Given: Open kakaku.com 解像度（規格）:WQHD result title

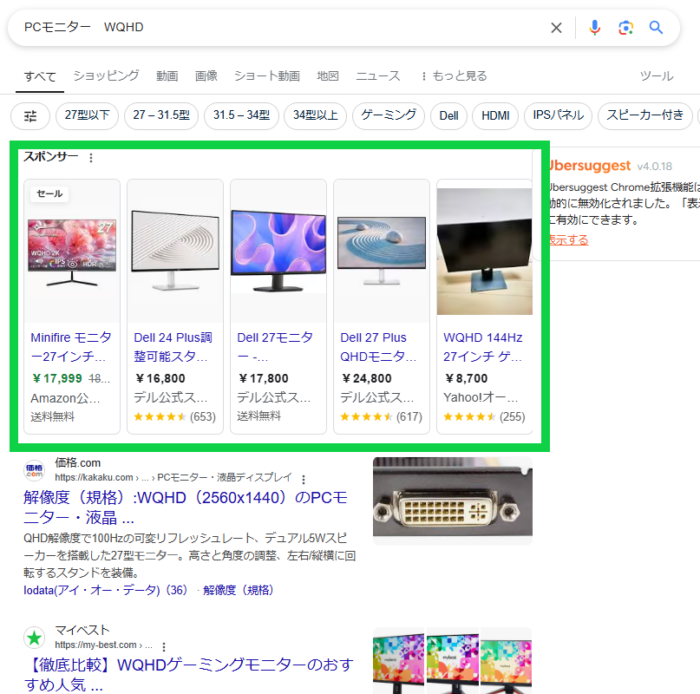Looking at the screenshot, I should [x=185, y=507].
